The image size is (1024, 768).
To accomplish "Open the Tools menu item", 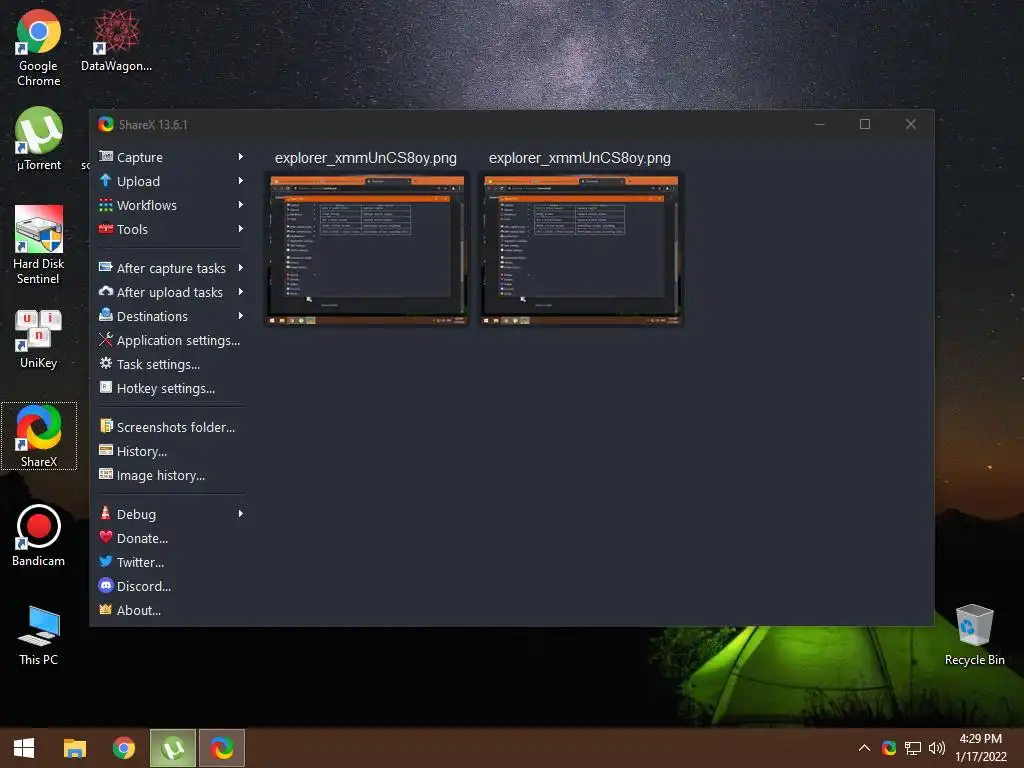I will (x=172, y=229).
